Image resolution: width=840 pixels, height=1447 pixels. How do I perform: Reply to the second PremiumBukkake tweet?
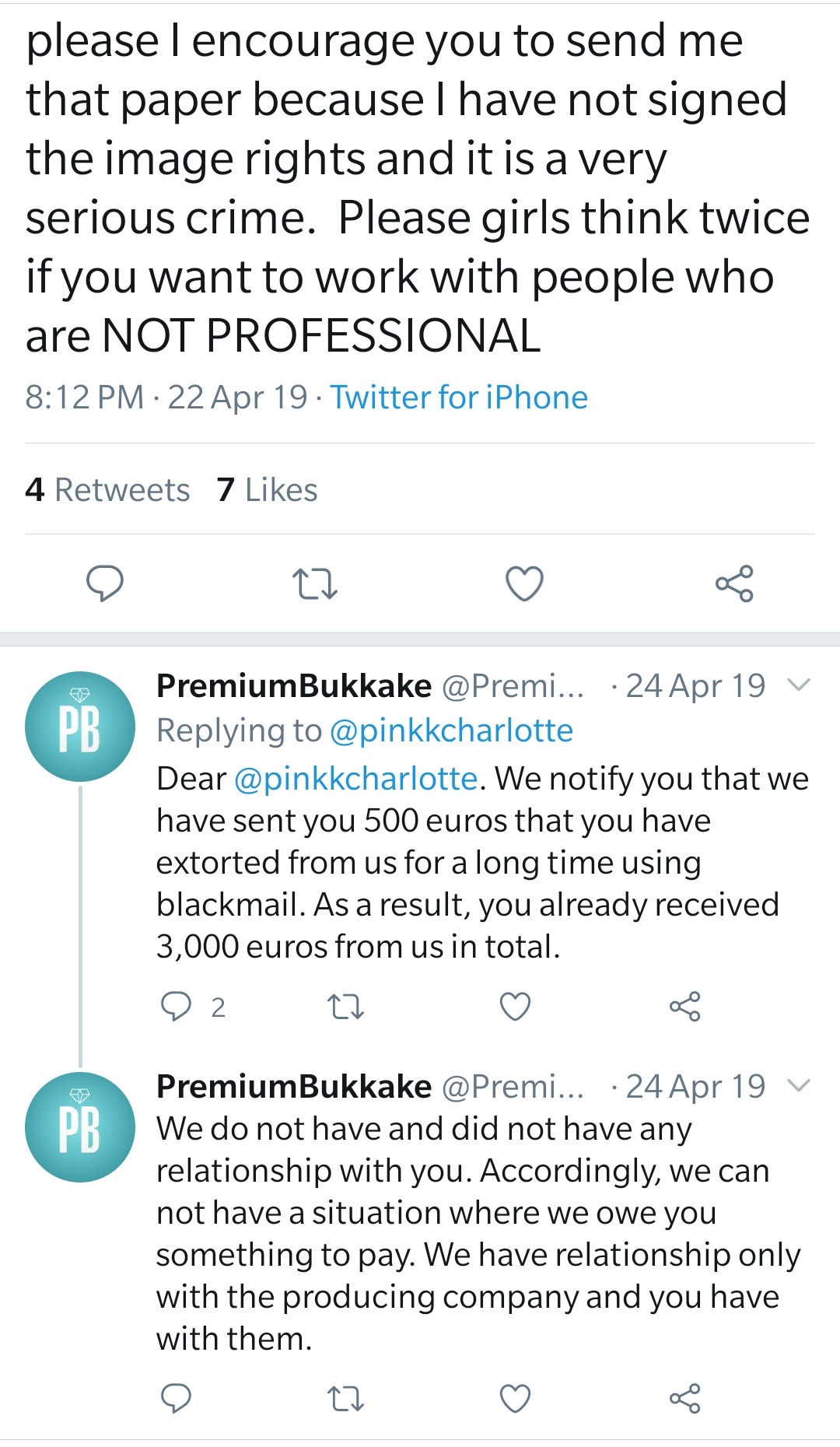176,1399
